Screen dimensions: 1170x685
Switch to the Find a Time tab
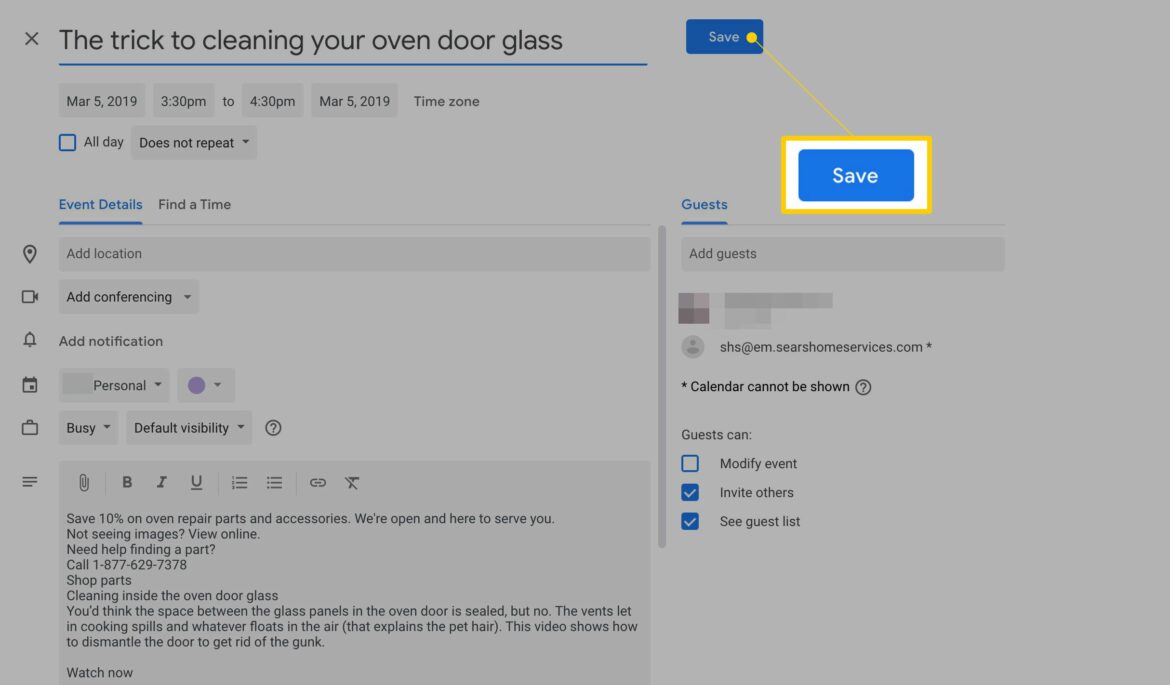click(194, 204)
